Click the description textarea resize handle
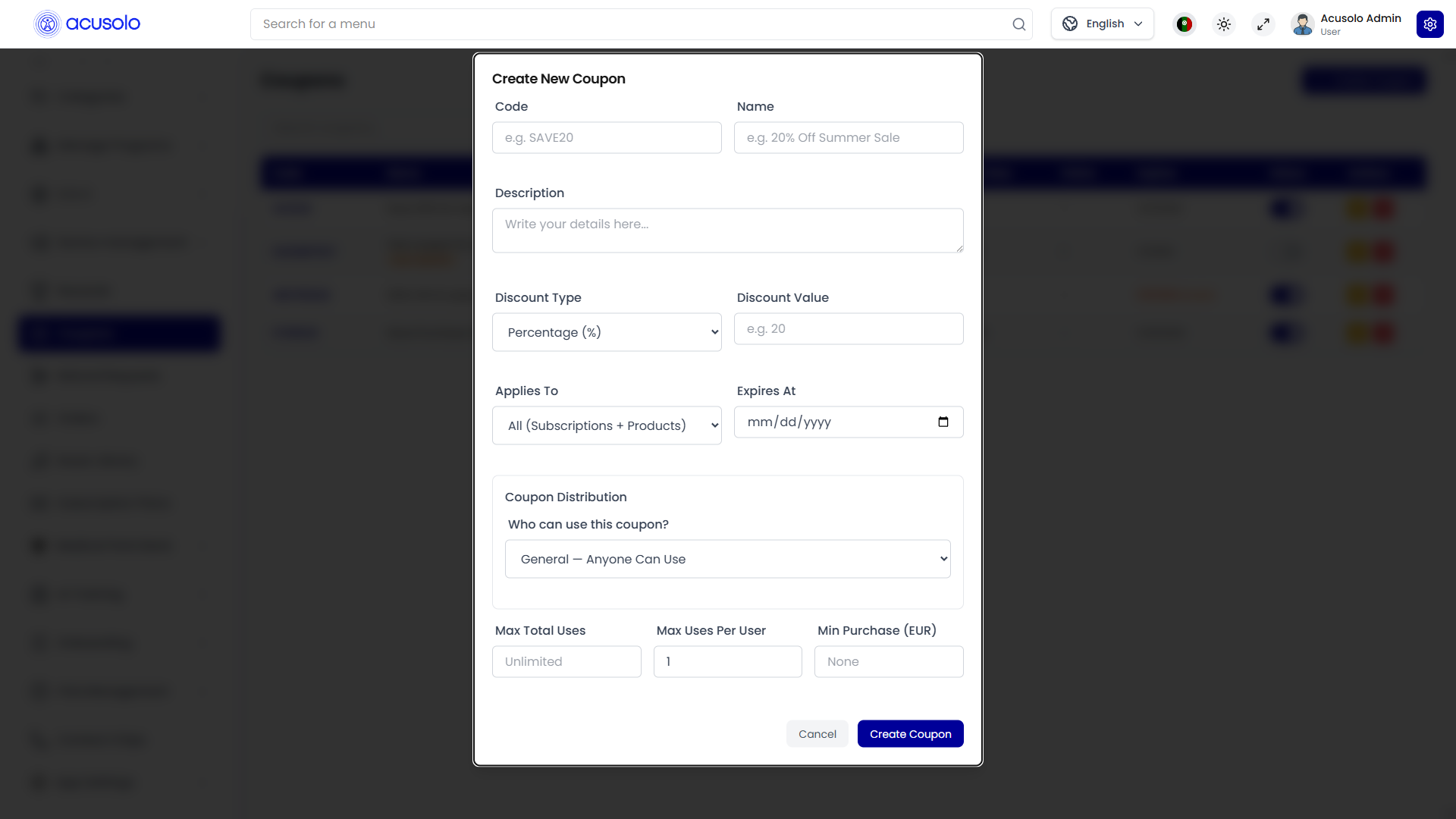Image resolution: width=1456 pixels, height=819 pixels. tap(959, 248)
